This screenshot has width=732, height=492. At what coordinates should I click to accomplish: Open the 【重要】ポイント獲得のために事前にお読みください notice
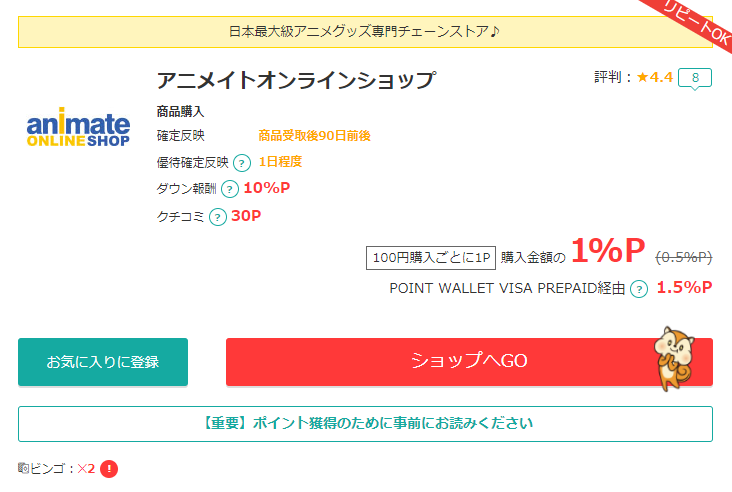click(x=366, y=424)
